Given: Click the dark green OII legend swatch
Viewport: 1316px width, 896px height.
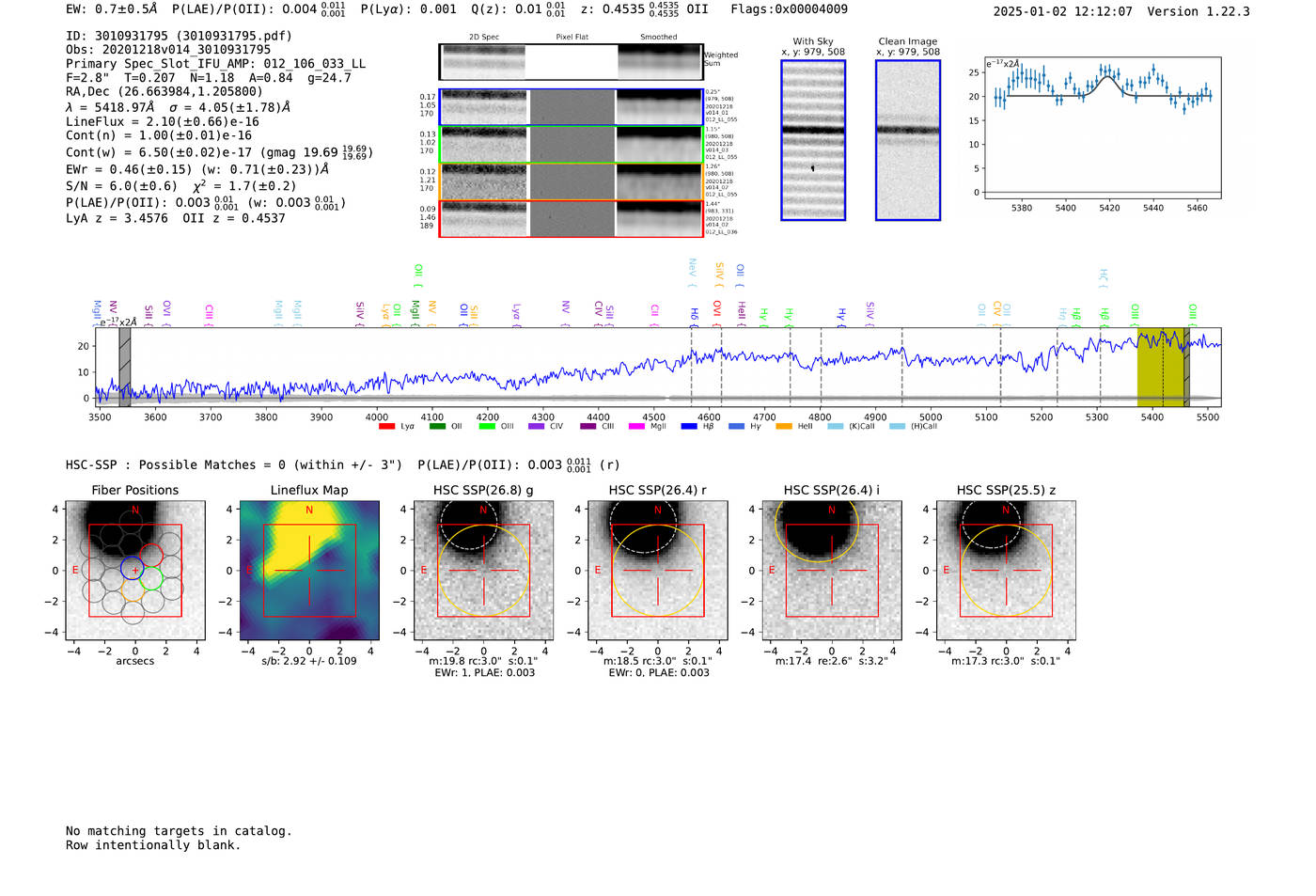Looking at the screenshot, I should 437,427.
